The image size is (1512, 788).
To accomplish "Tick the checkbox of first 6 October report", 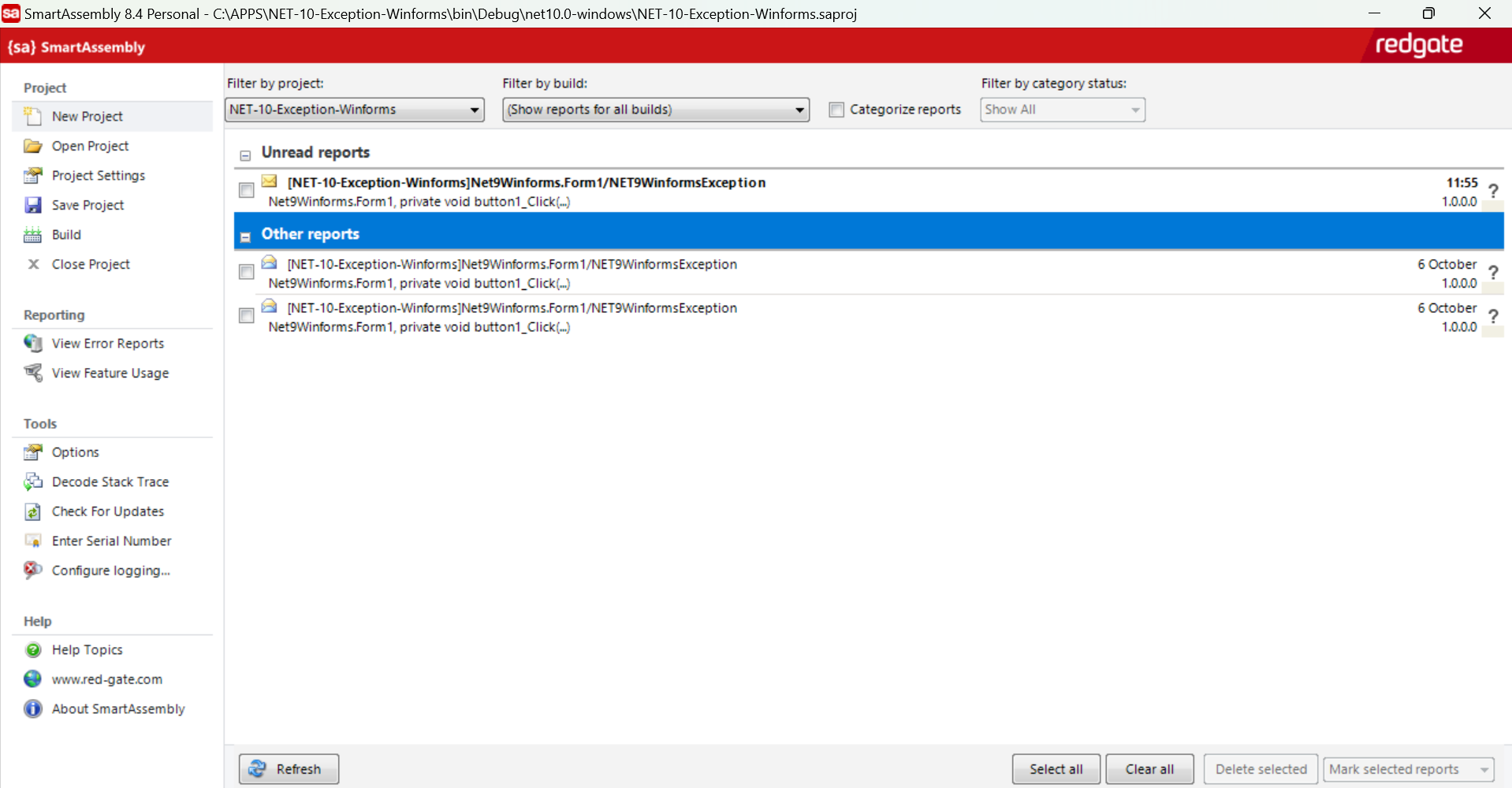I will click(x=247, y=272).
